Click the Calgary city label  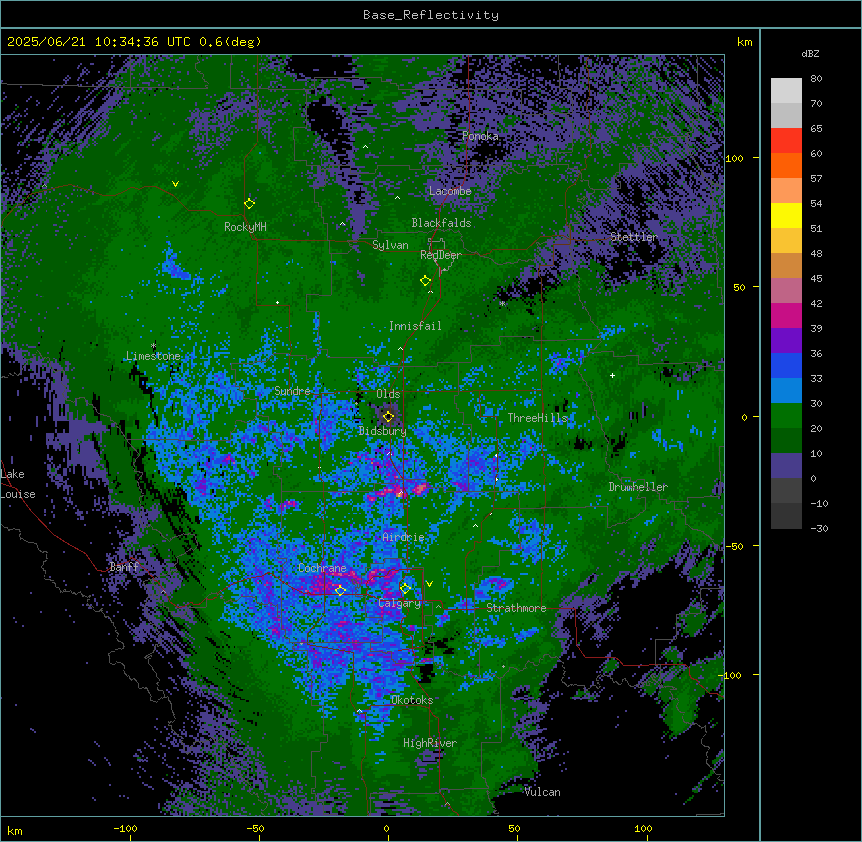[400, 603]
